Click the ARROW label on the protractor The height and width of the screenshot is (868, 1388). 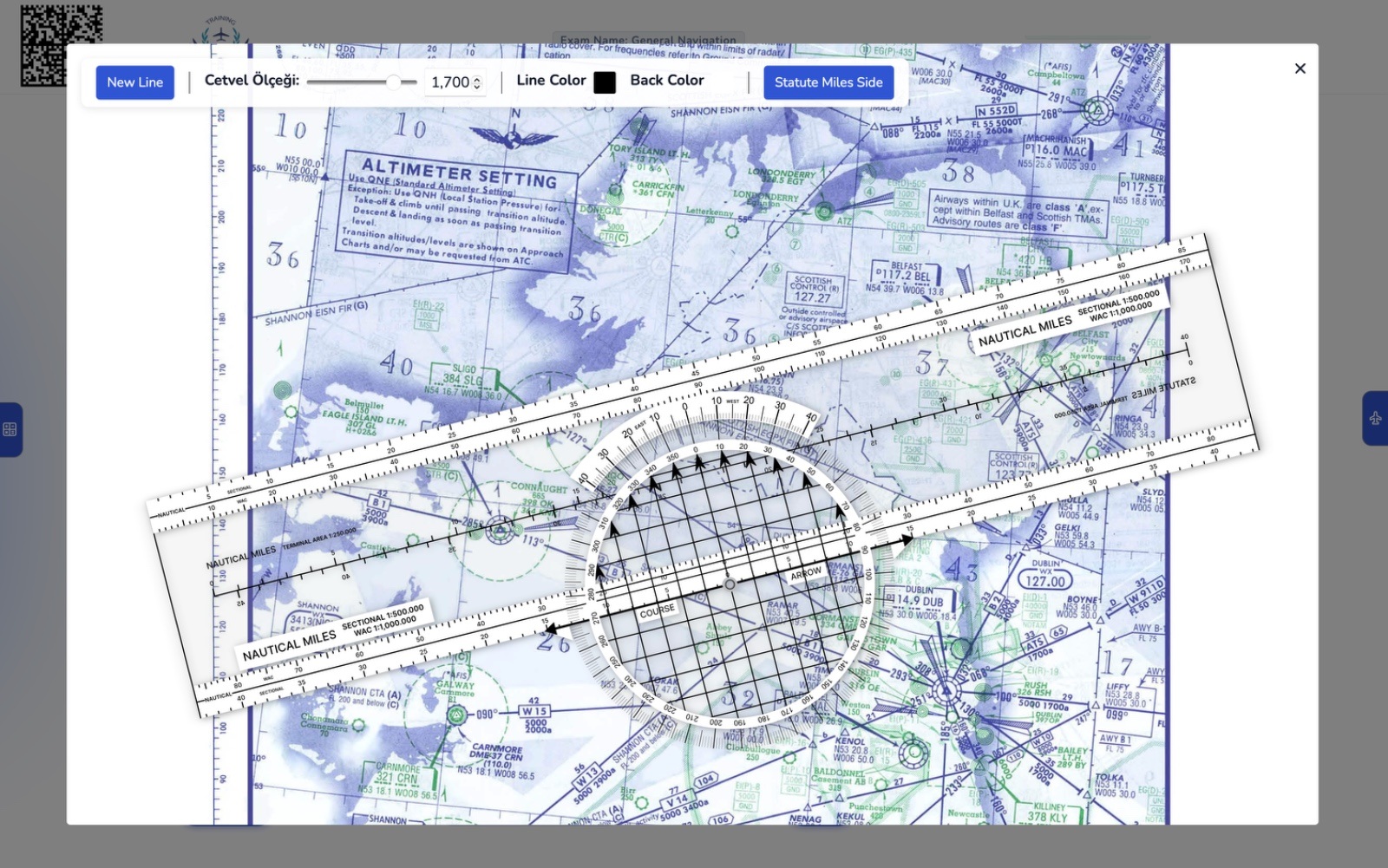805,574
